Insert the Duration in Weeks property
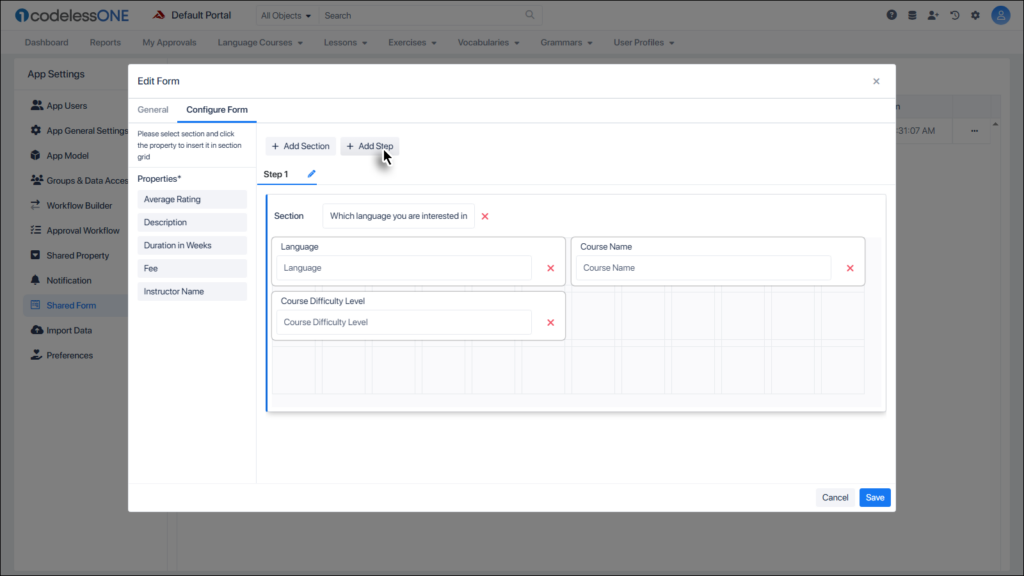The image size is (1024, 576). tap(192, 246)
